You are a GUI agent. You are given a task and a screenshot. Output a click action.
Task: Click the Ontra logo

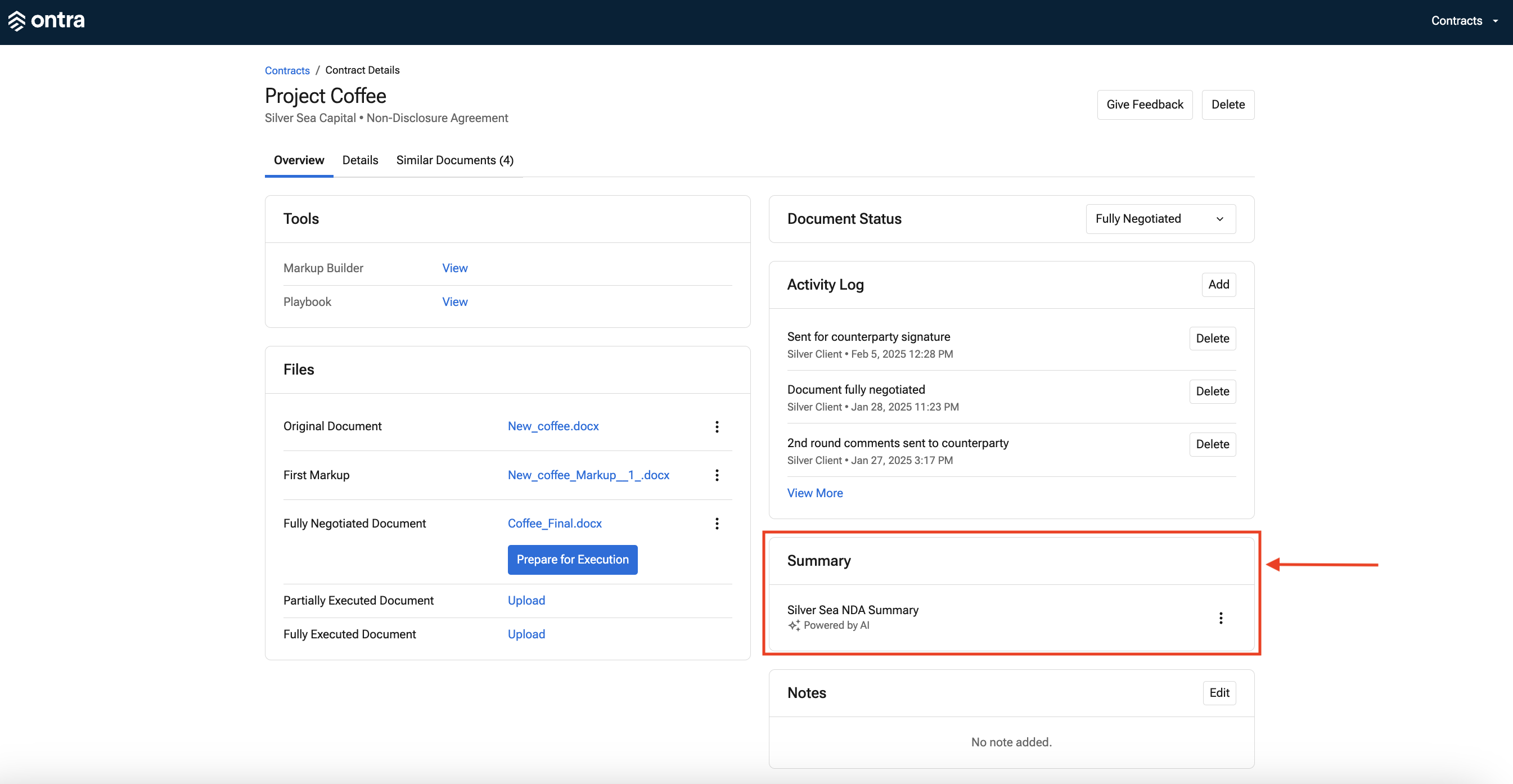[x=46, y=21]
